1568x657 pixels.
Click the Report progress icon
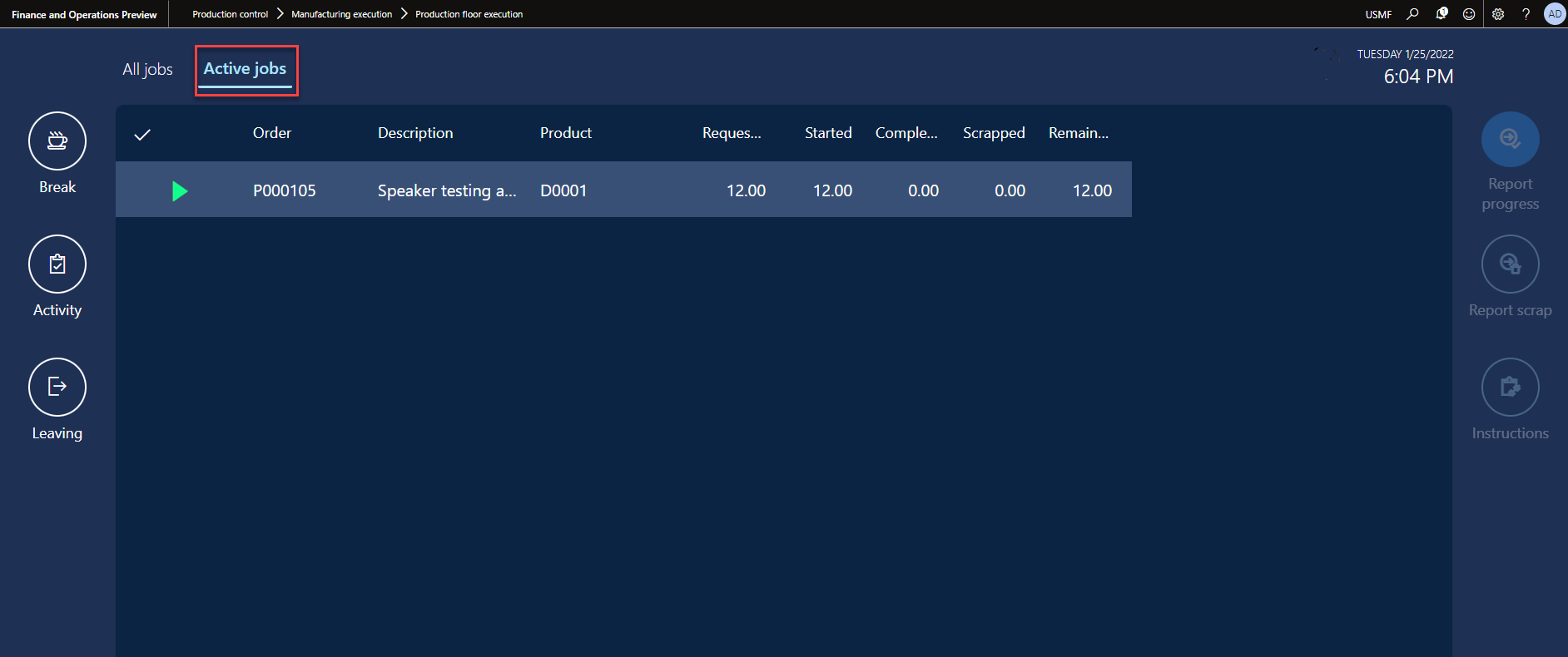[1510, 139]
